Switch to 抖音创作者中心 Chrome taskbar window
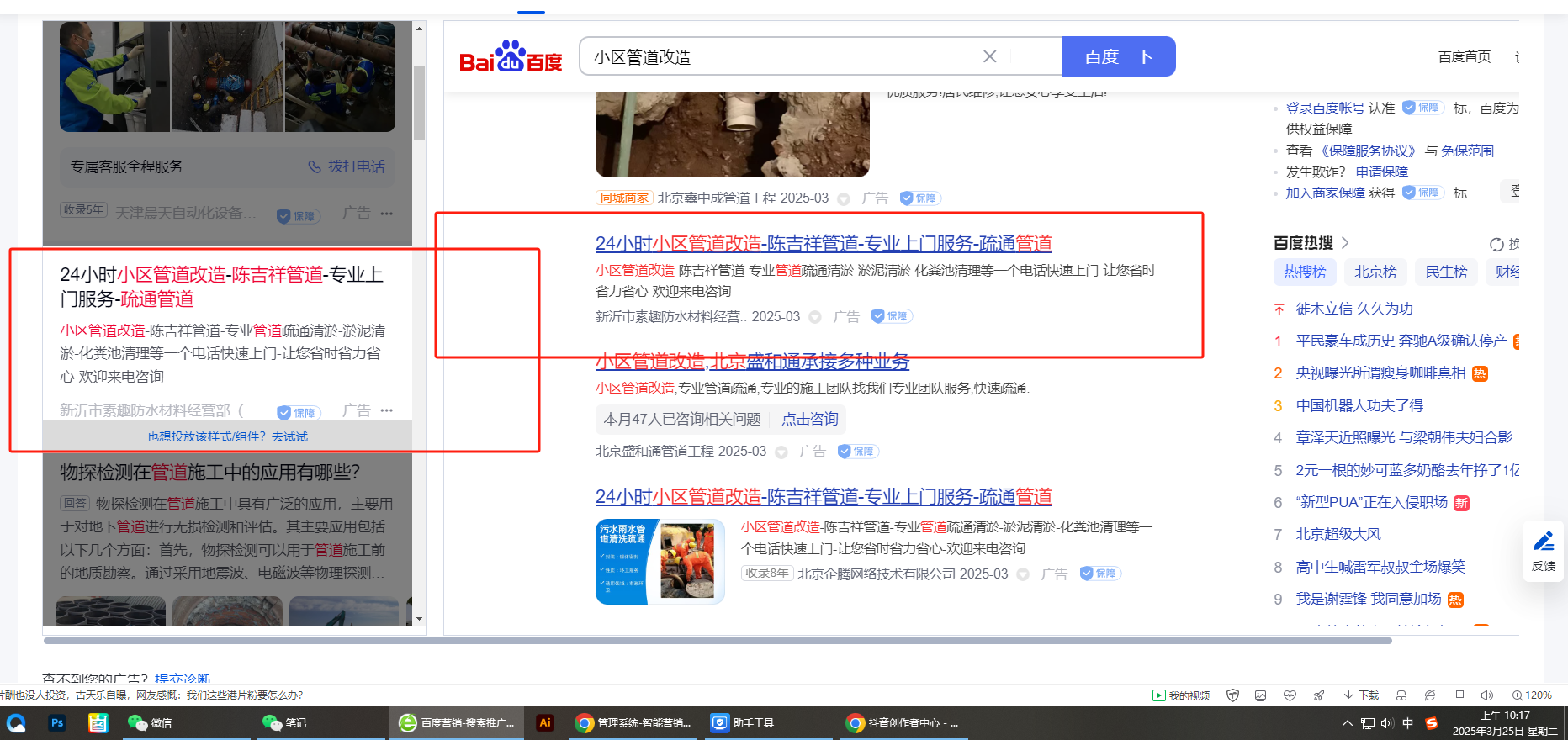This screenshot has width=1568, height=740. (x=903, y=723)
